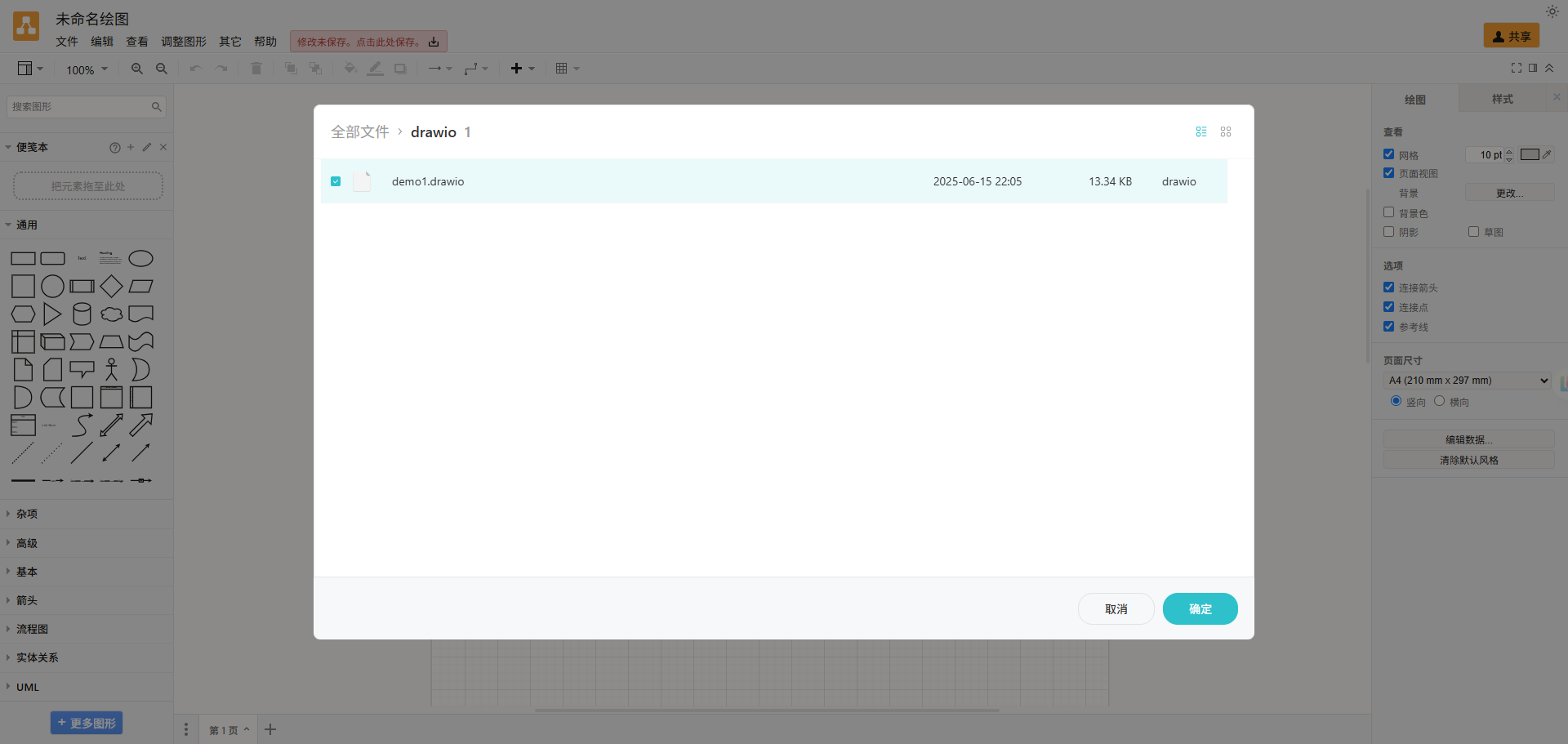Open the A4 page size dropdown
The height and width of the screenshot is (744, 1568).
(x=1468, y=381)
